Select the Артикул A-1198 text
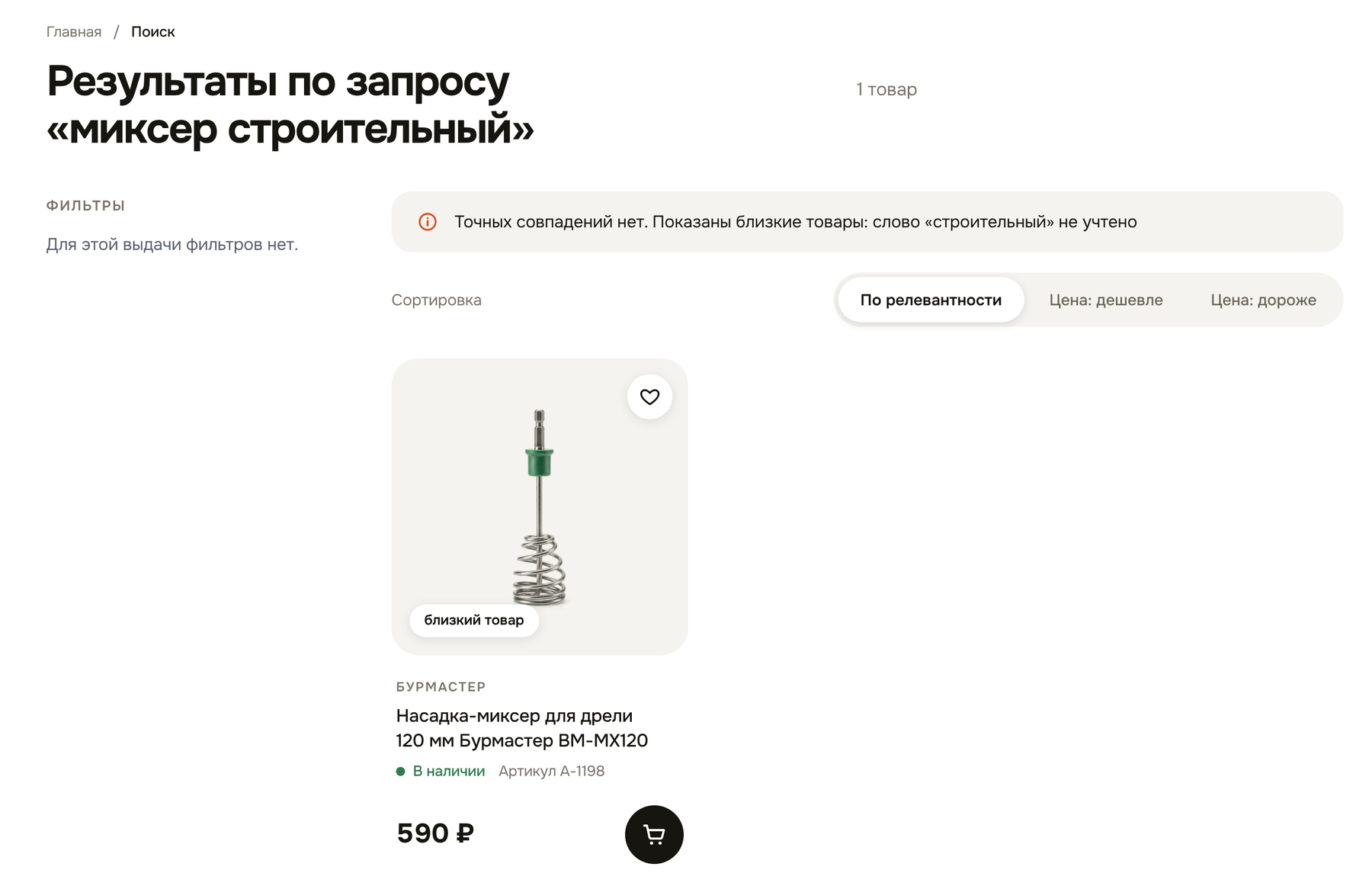The height and width of the screenshot is (886, 1372). pyautogui.click(x=552, y=771)
